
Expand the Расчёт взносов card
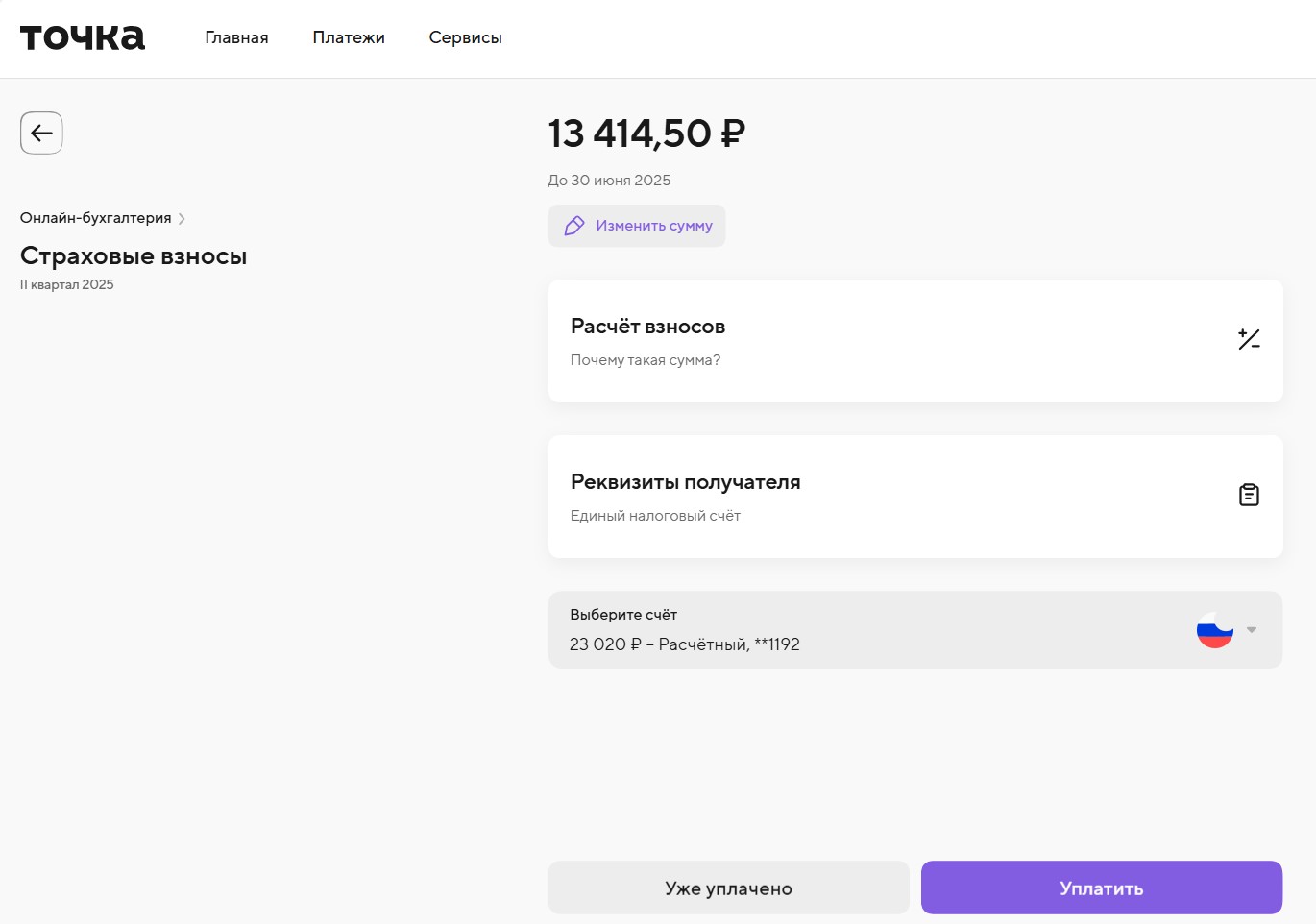tap(865, 341)
